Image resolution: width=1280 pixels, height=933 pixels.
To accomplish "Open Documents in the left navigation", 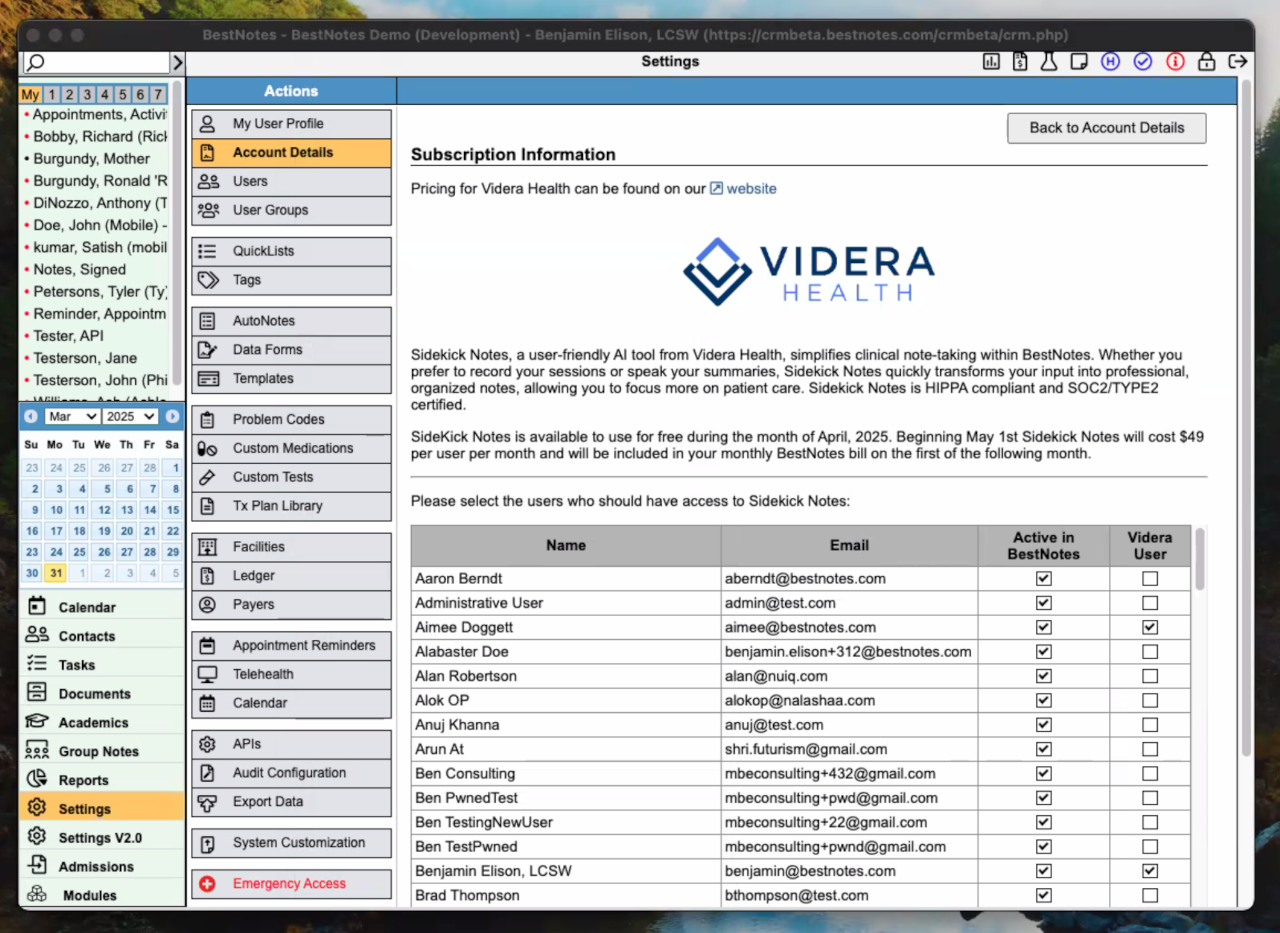I will point(102,694).
